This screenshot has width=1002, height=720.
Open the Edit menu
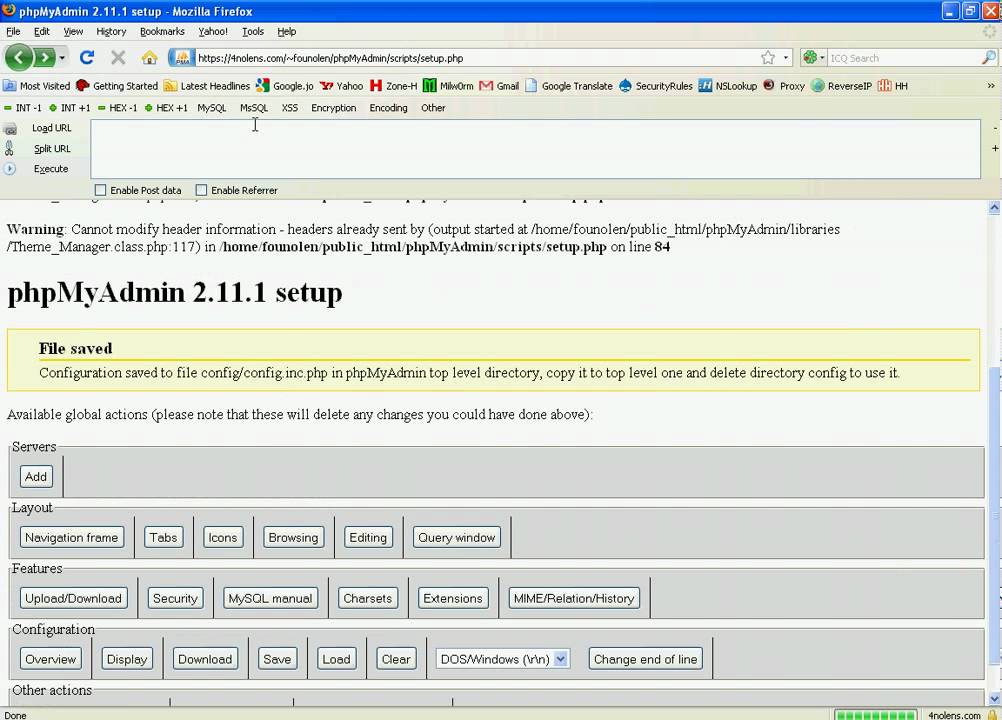(x=42, y=31)
